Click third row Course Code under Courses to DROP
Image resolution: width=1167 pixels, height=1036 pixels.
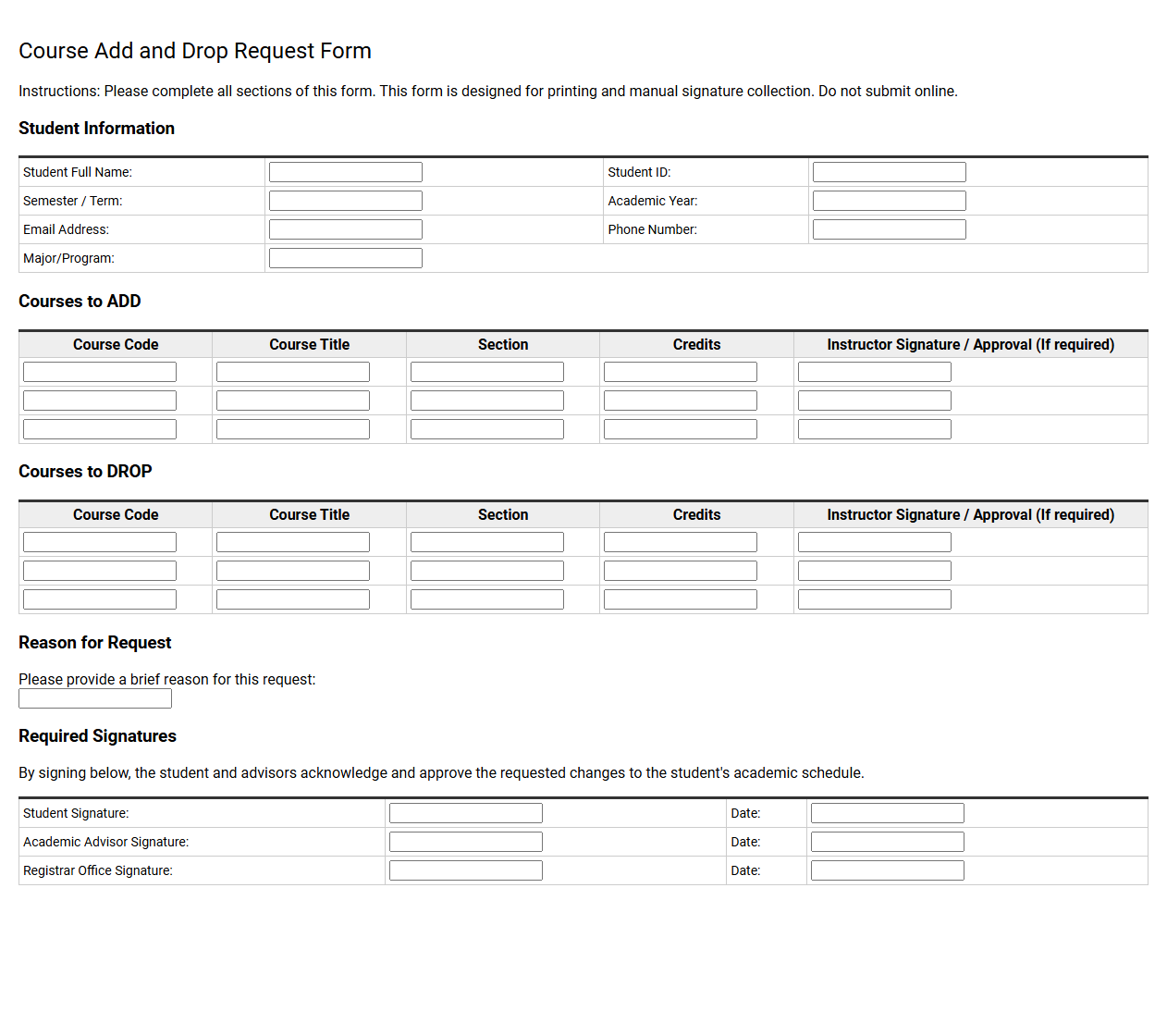pyautogui.click(x=100, y=599)
